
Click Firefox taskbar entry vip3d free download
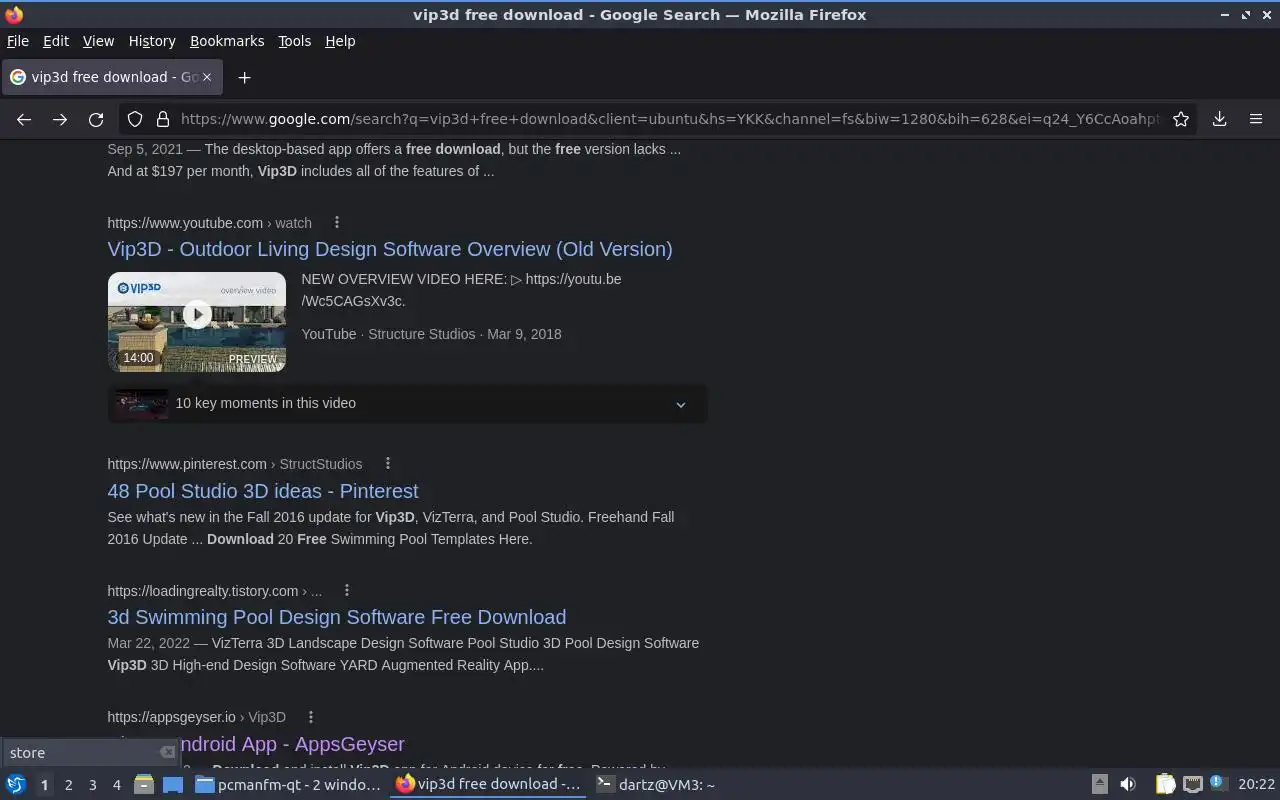pyautogui.click(x=488, y=785)
